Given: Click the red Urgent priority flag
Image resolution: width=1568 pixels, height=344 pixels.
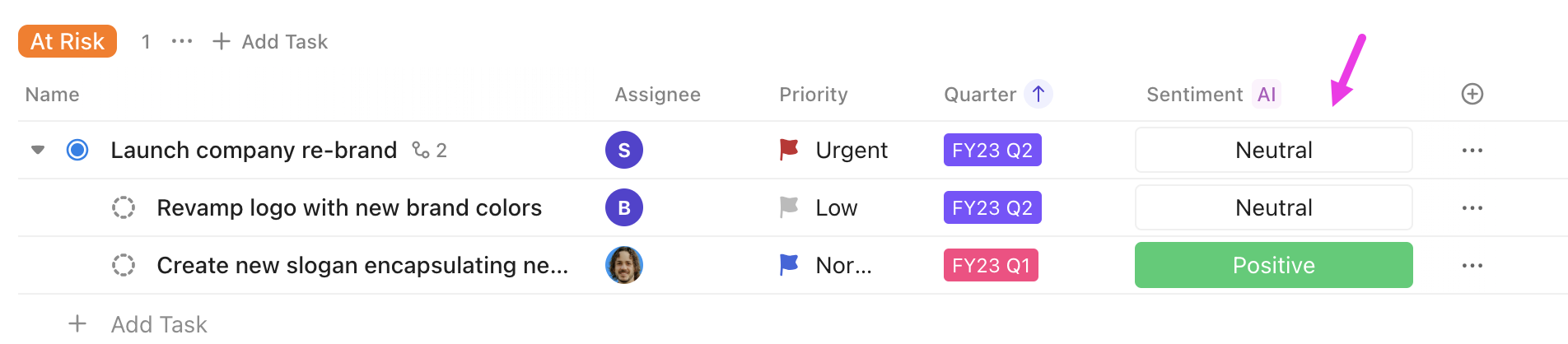Looking at the screenshot, I should 789,149.
